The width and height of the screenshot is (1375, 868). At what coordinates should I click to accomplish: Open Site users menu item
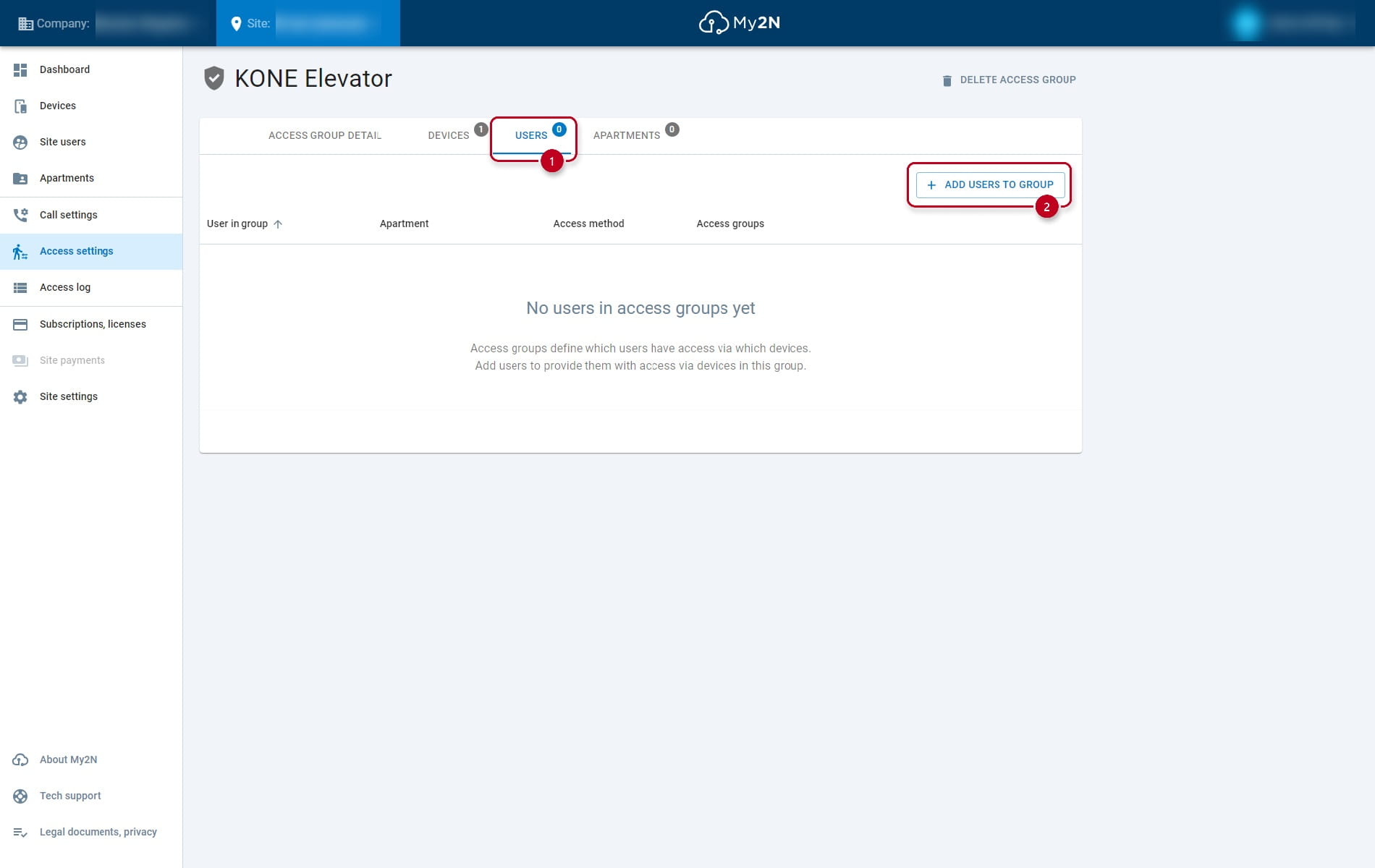point(91,142)
